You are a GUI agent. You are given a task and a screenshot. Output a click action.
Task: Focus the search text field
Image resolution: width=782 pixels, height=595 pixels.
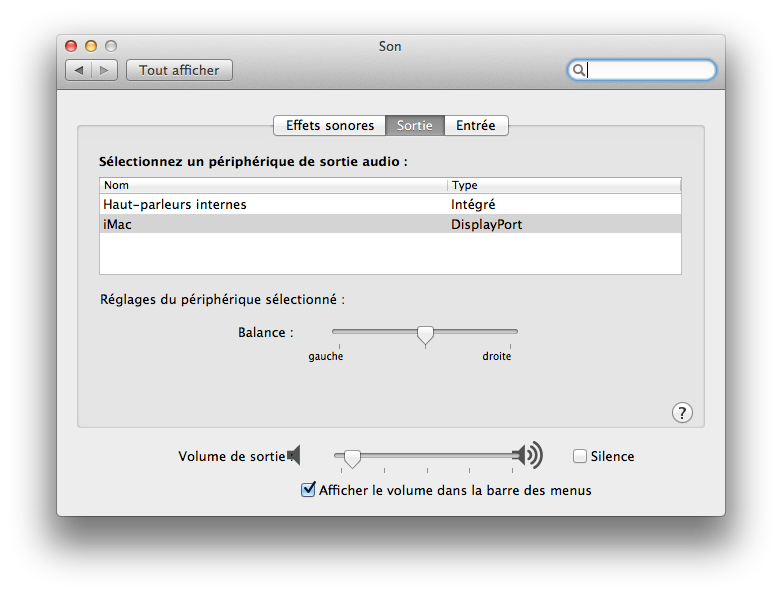click(x=648, y=70)
